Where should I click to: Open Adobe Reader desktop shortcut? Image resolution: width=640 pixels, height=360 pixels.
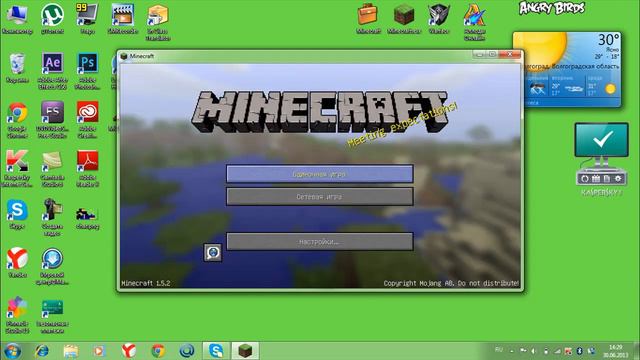pos(87,169)
